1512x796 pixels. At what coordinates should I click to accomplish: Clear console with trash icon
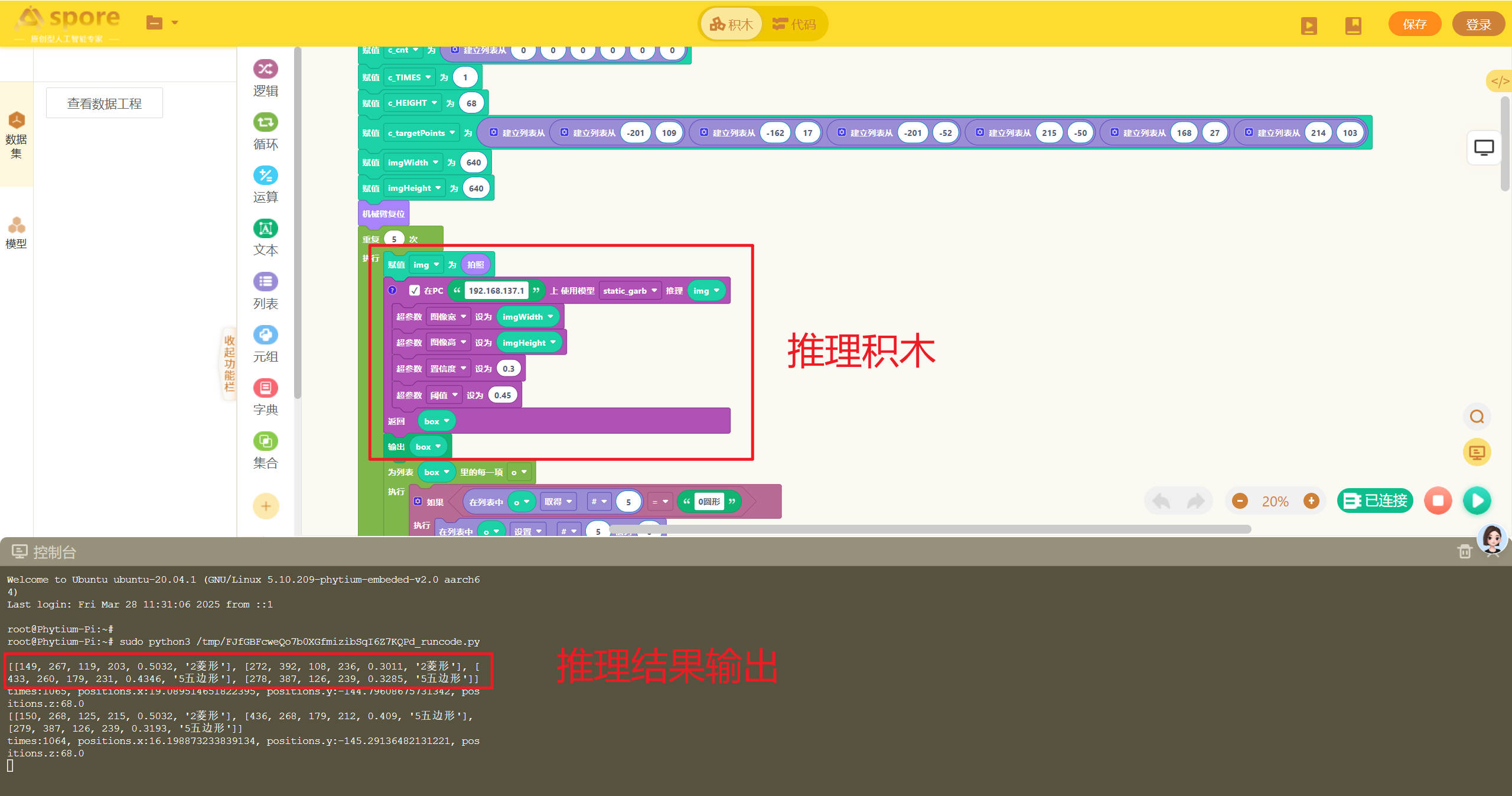click(1464, 551)
